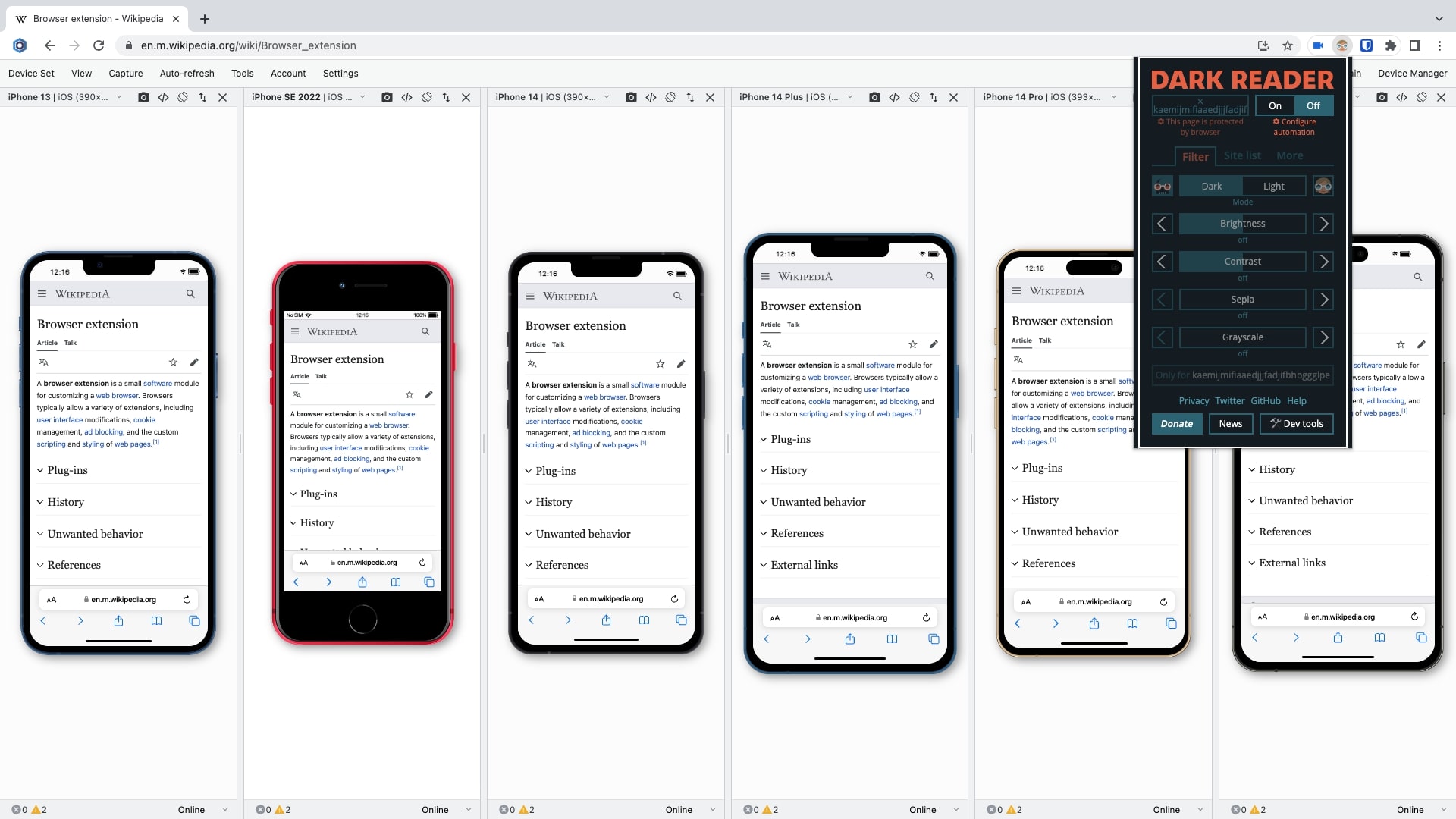The width and height of the screenshot is (1456, 819).
Task: Switch to More tab in Dark Reader
Action: point(1290,155)
